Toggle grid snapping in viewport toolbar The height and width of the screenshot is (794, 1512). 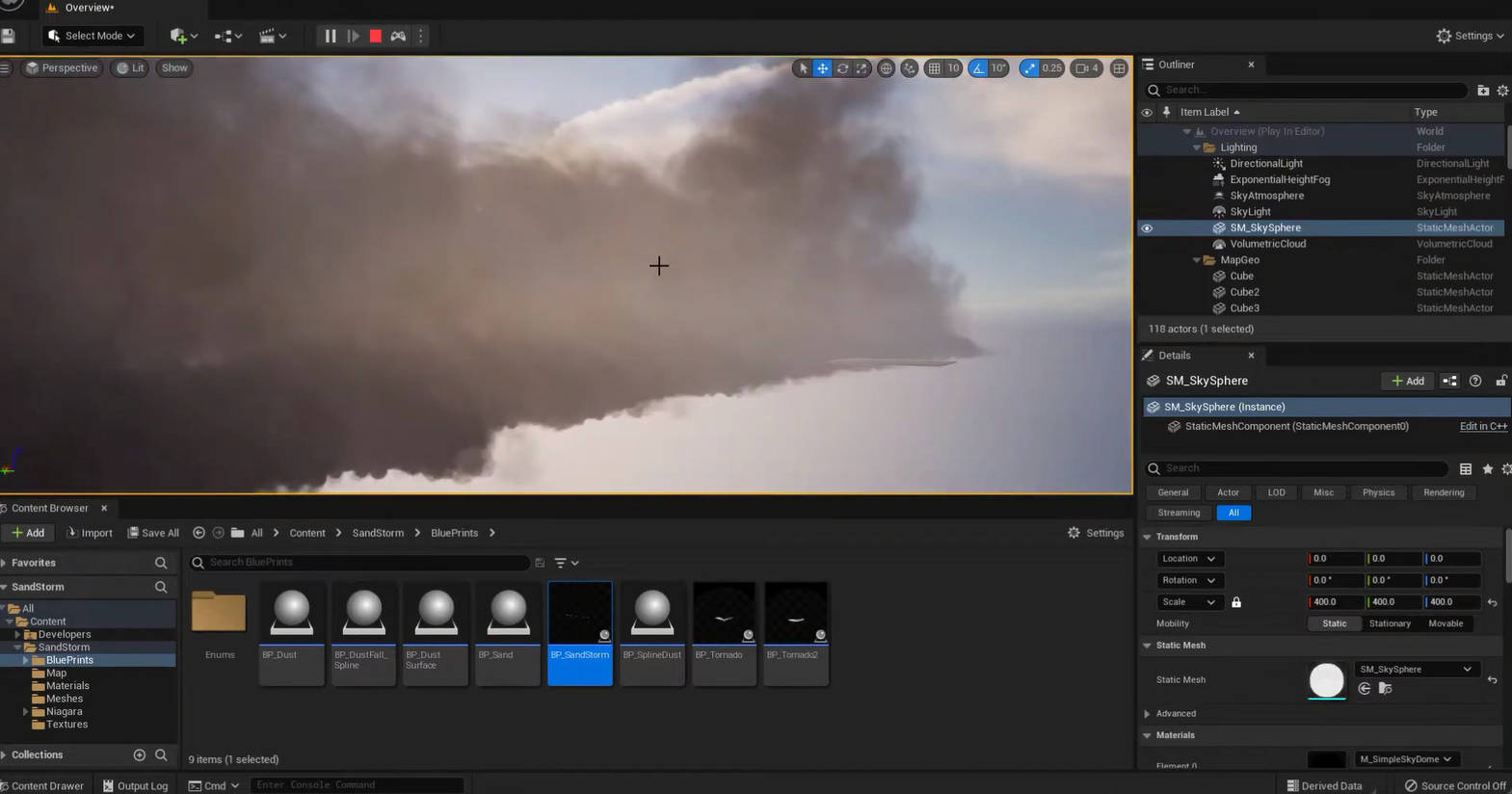point(934,68)
